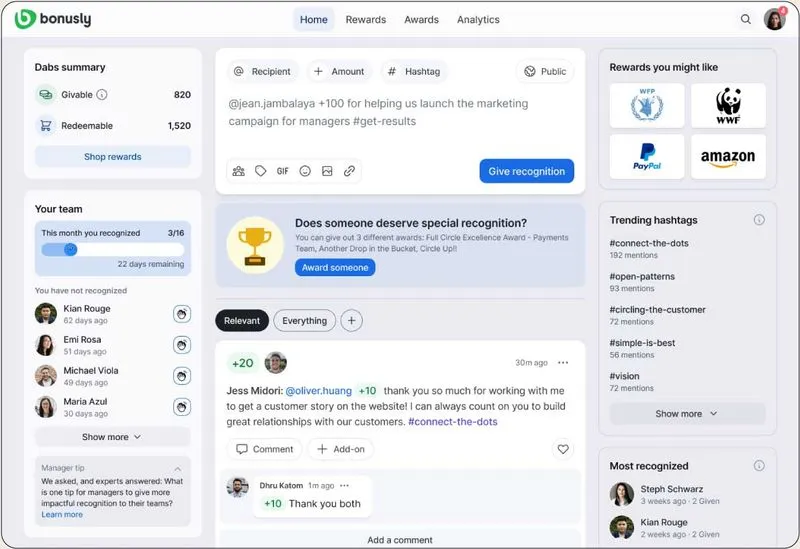
Task: Expand Show more in Your team list
Action: 112,437
